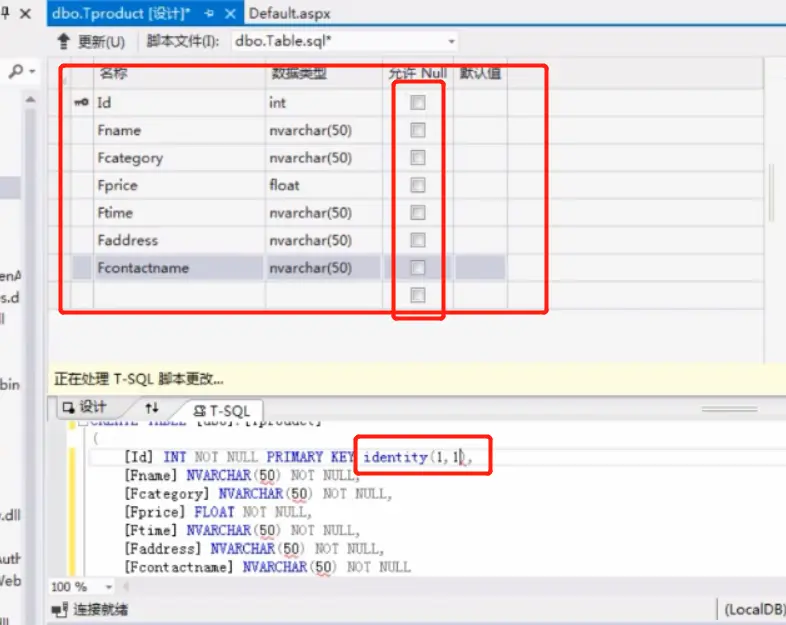The image size is (786, 625).
Task: Click the (LocalDB) status bar entry
Action: [x=754, y=610]
